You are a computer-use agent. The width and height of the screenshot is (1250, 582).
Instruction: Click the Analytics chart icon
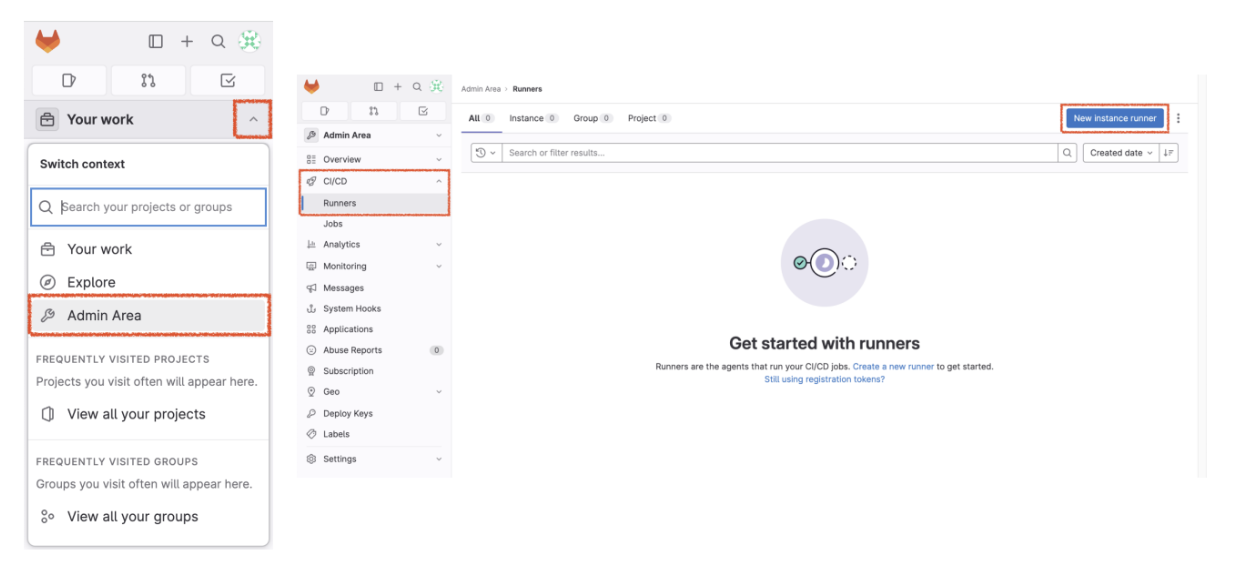pos(312,244)
